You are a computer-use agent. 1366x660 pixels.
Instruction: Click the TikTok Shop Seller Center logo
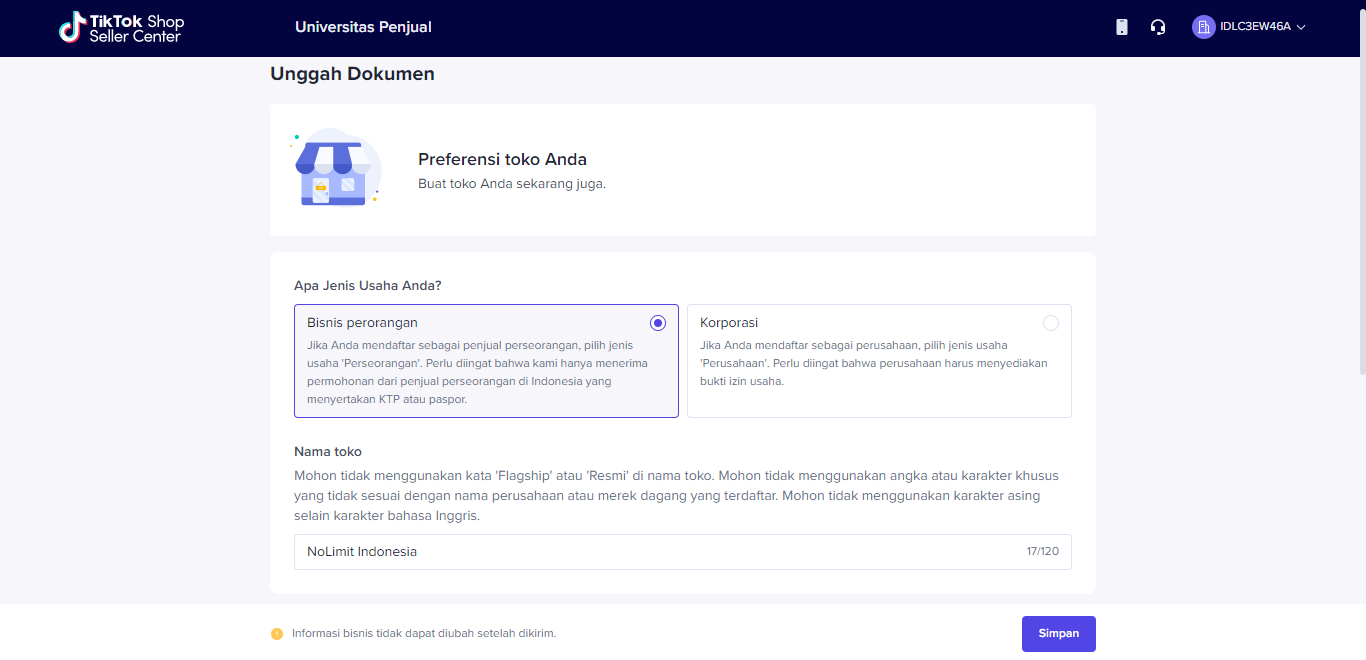pyautogui.click(x=121, y=28)
